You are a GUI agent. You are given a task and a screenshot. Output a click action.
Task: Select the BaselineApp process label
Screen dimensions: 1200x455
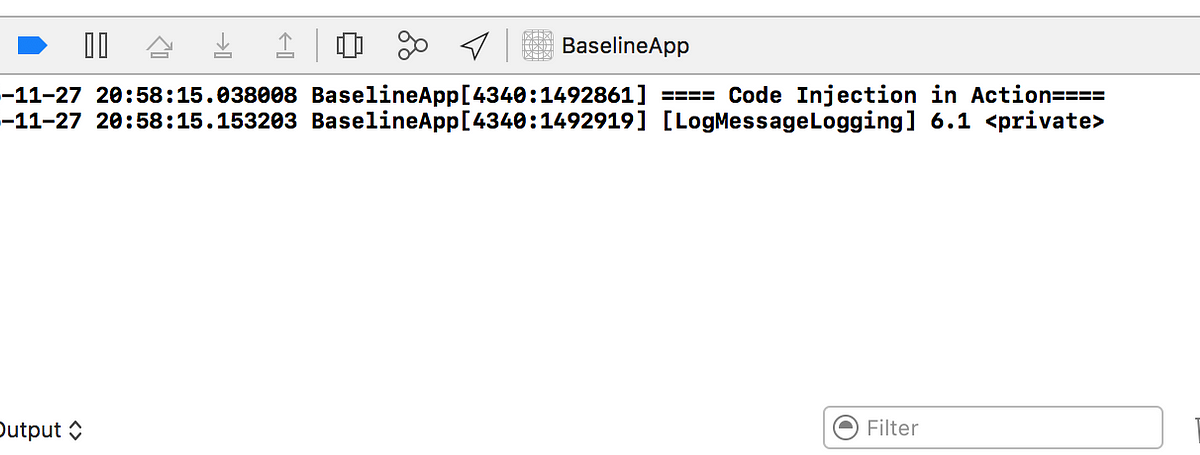625,46
